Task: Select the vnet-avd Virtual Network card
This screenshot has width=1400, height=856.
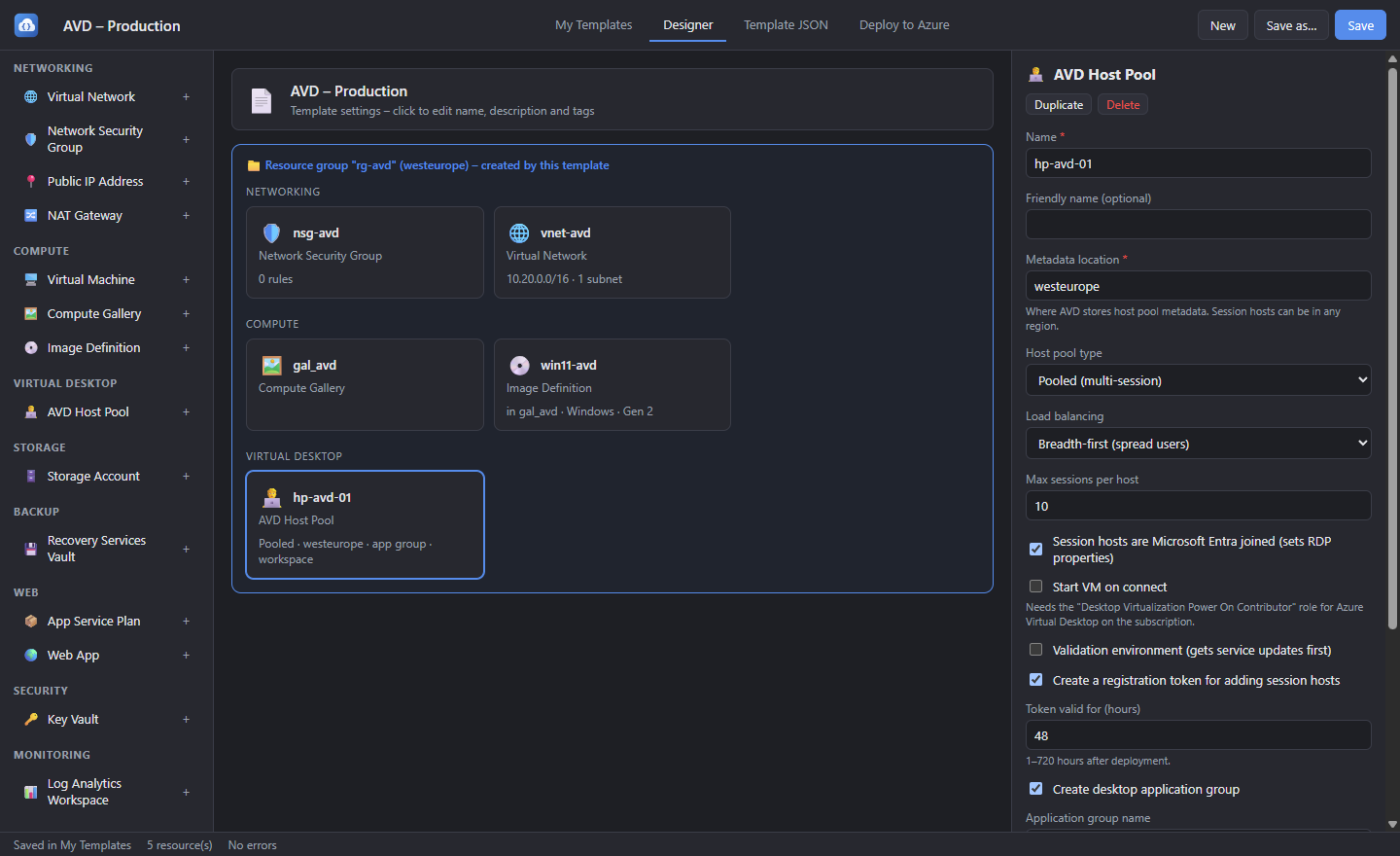Action: click(612, 253)
